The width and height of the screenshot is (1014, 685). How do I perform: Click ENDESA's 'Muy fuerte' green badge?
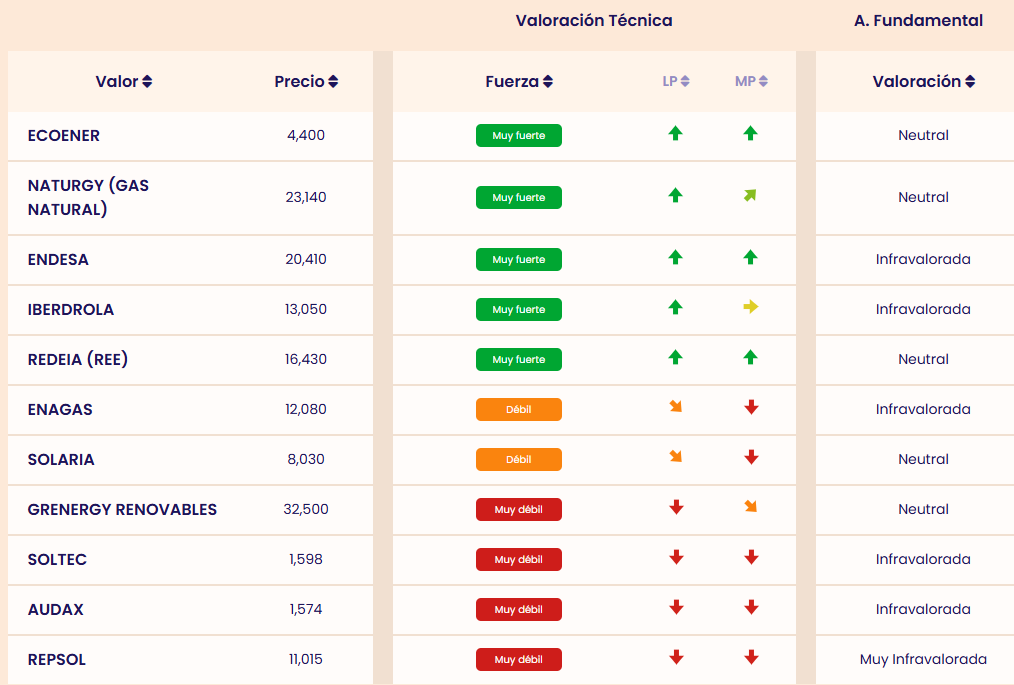pos(519,260)
